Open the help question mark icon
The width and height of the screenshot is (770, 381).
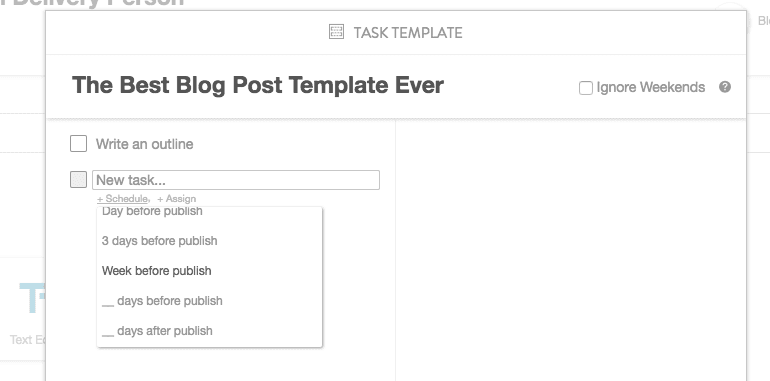(725, 87)
